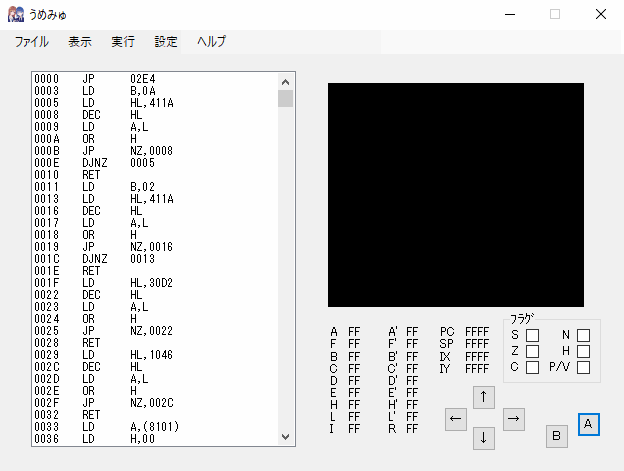
Task: Click the down arrow d-pad button
Action: point(484,438)
